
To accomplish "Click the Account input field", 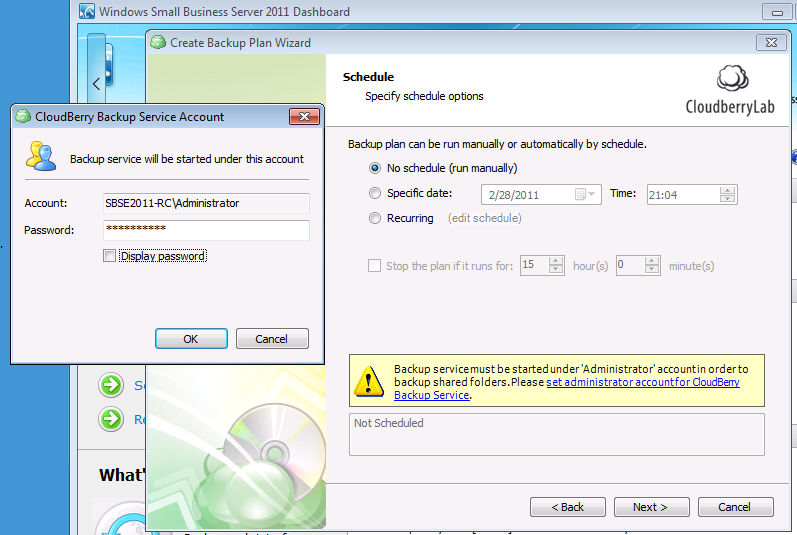I will (206, 203).
